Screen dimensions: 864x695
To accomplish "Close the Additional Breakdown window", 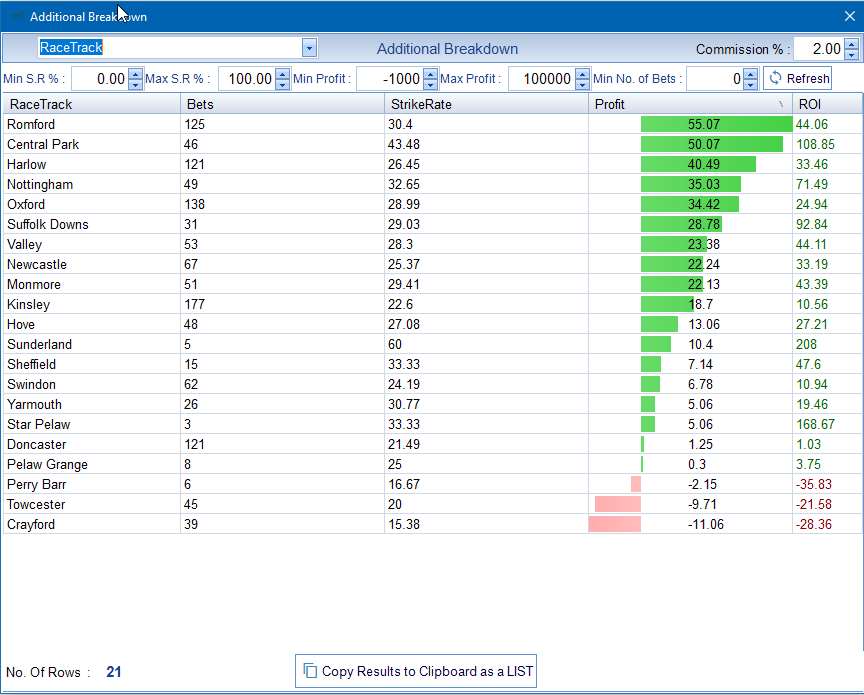I will (850, 17).
